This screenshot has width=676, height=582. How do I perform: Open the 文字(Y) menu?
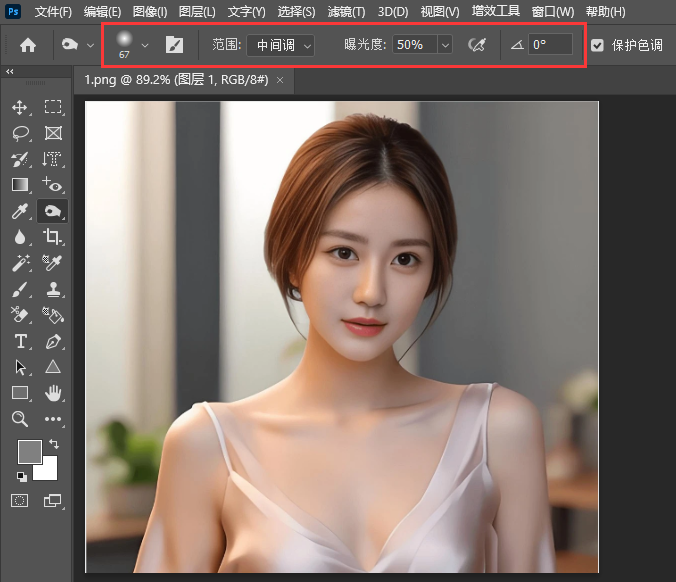[x=247, y=12]
